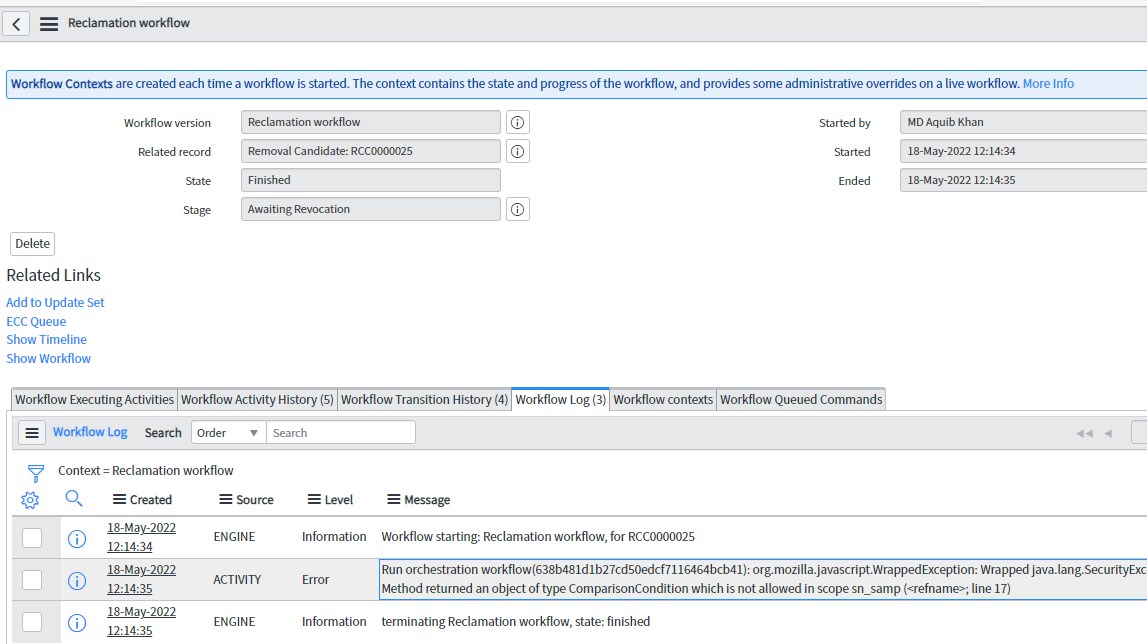The image size is (1147, 644).
Task: Open the Stage field info icon
Action: [517, 209]
